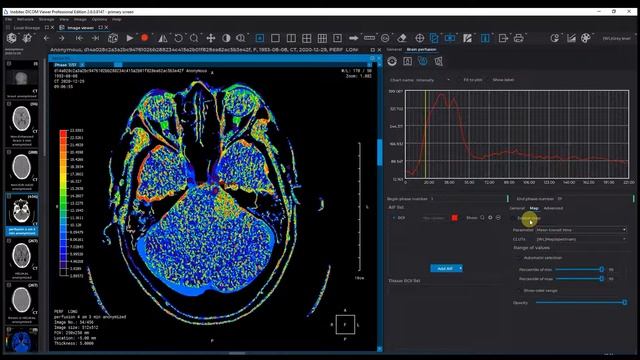
Task: Select Brain perfusion tab
Action: (422, 49)
